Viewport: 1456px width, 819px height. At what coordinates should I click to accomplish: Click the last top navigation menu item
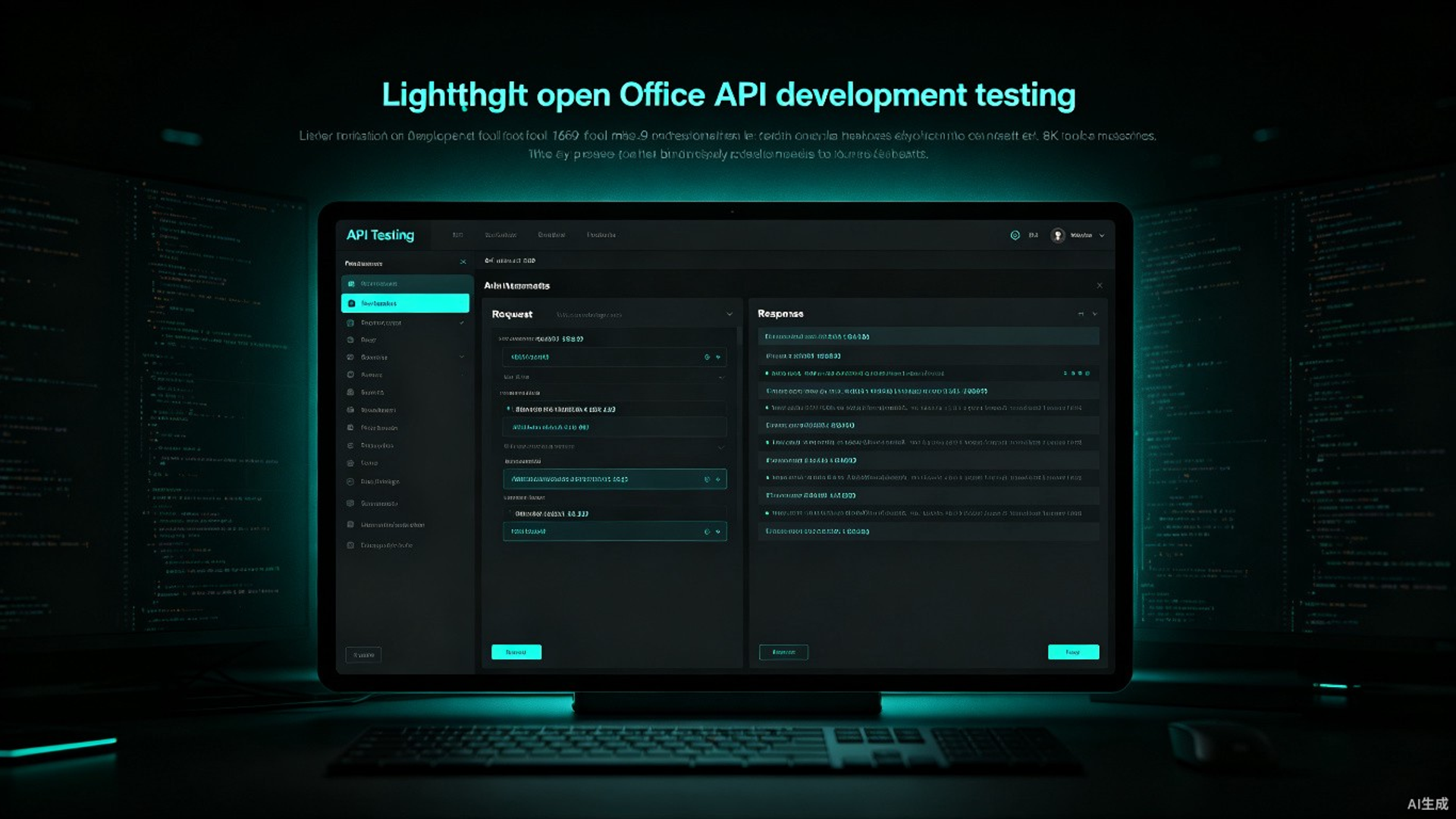pos(601,235)
